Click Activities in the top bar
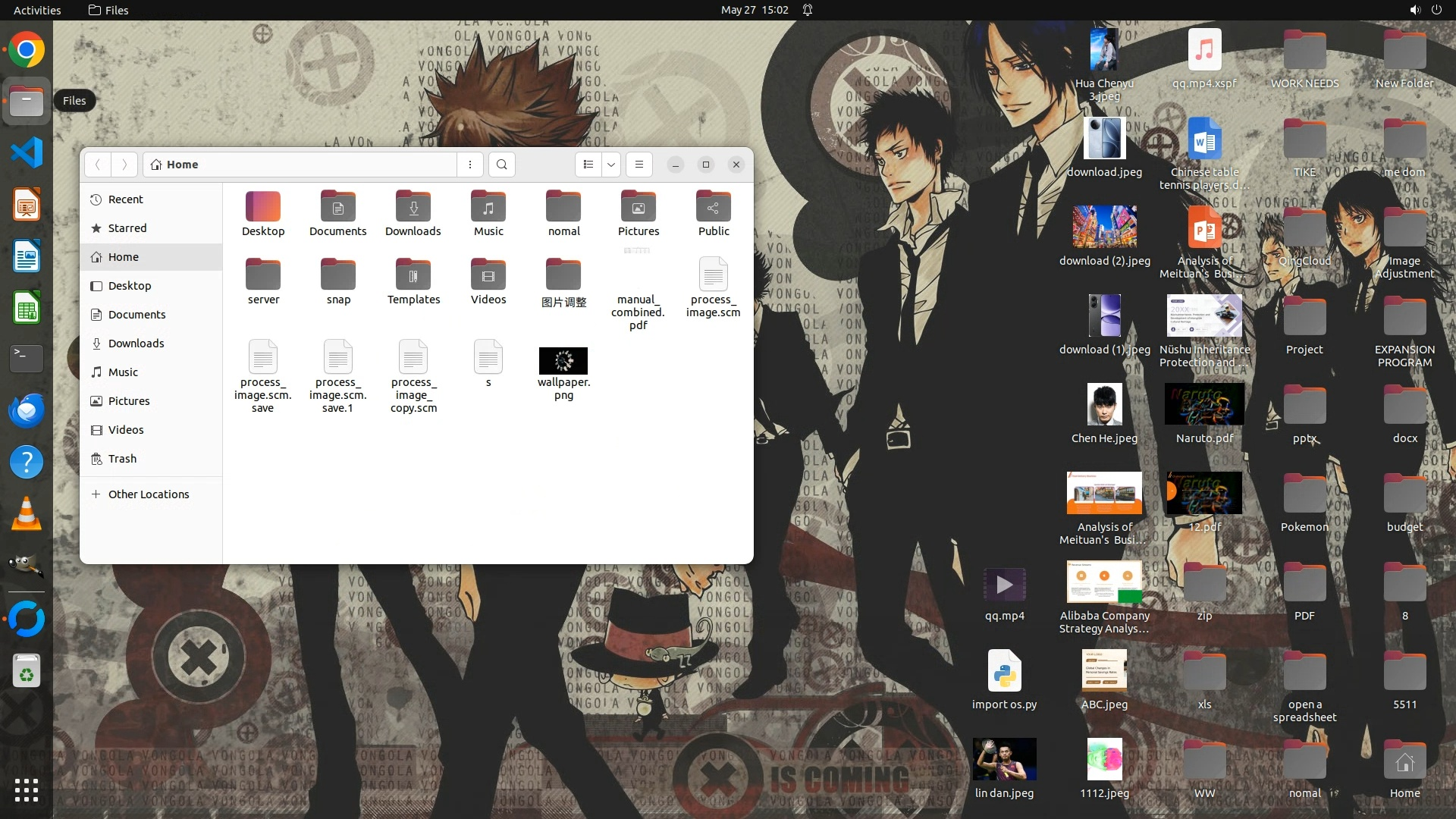 (x=37, y=10)
